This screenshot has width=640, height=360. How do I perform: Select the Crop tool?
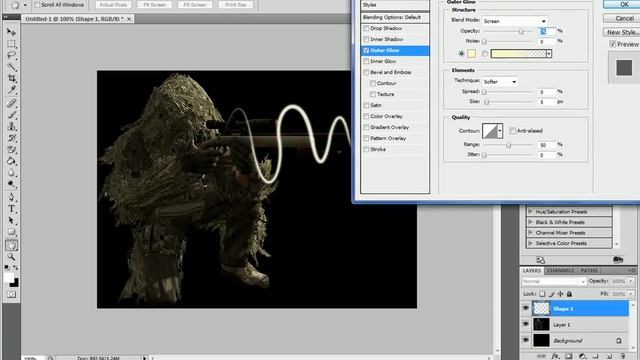tap(11, 78)
